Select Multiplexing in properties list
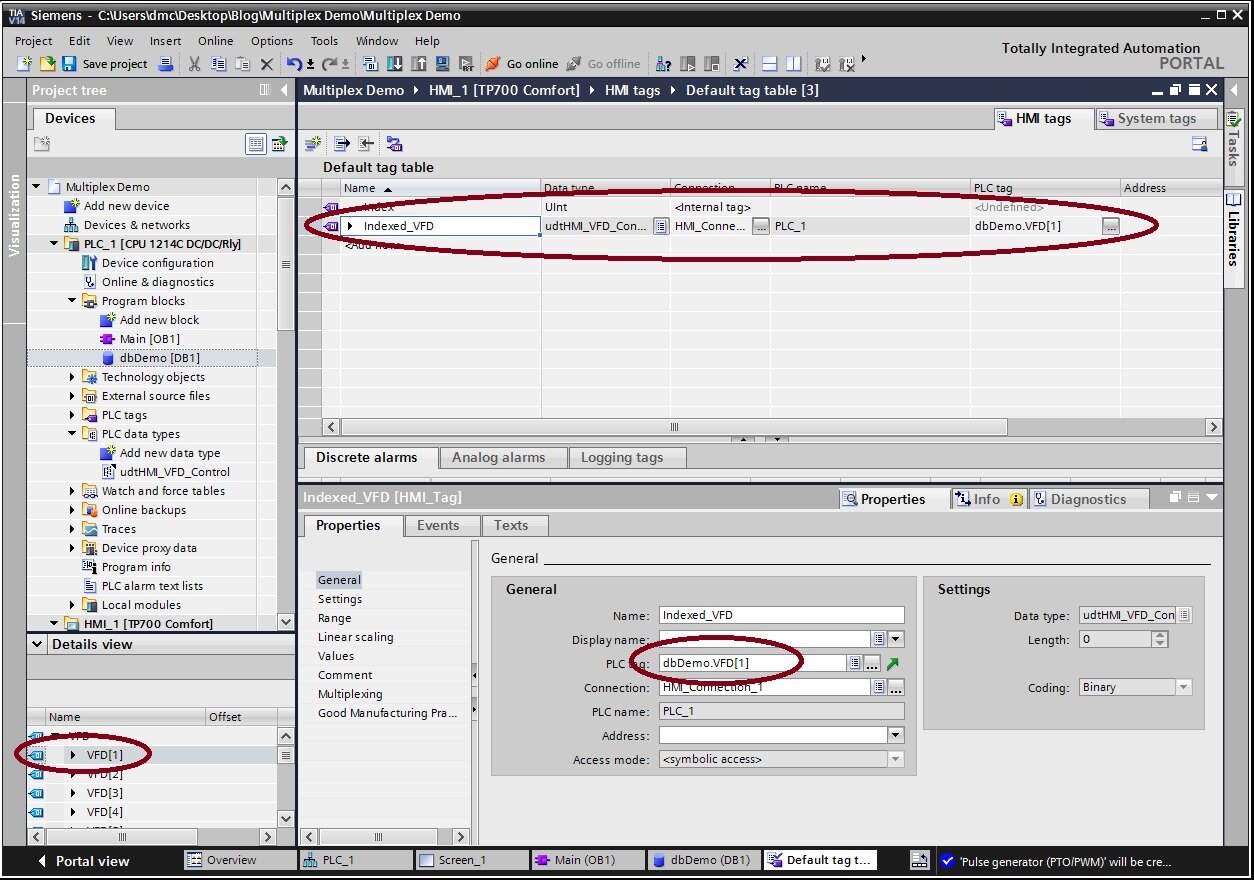This screenshot has width=1254, height=880. [350, 694]
